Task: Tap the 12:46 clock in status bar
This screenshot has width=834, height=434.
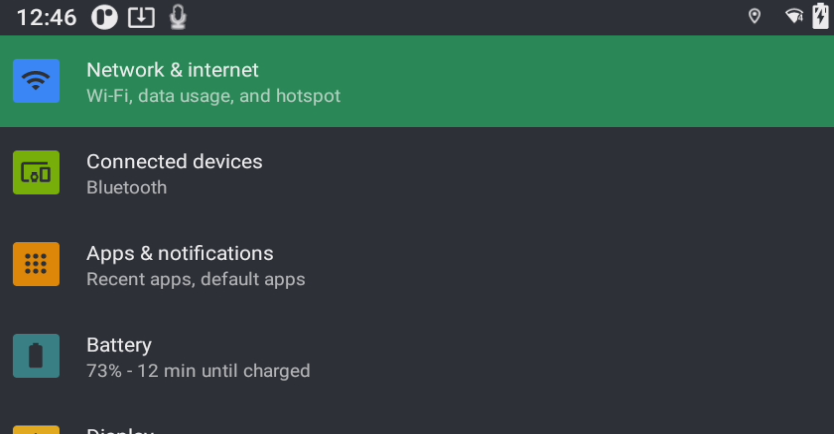Action: 46,17
